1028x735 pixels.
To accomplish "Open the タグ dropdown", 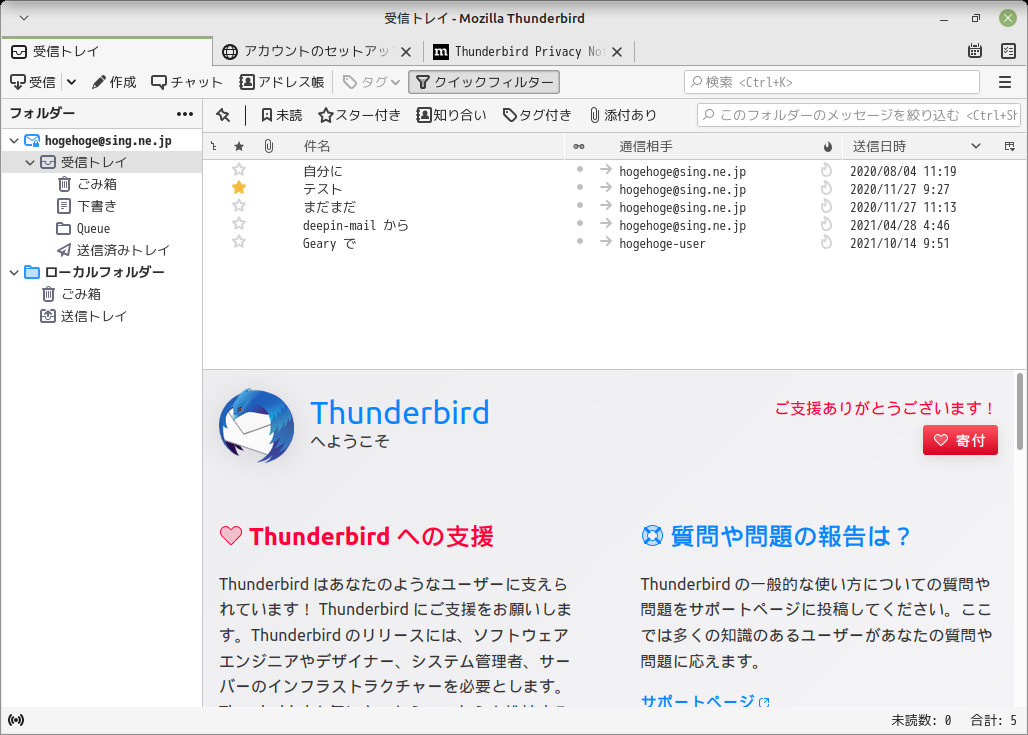I will (x=371, y=82).
